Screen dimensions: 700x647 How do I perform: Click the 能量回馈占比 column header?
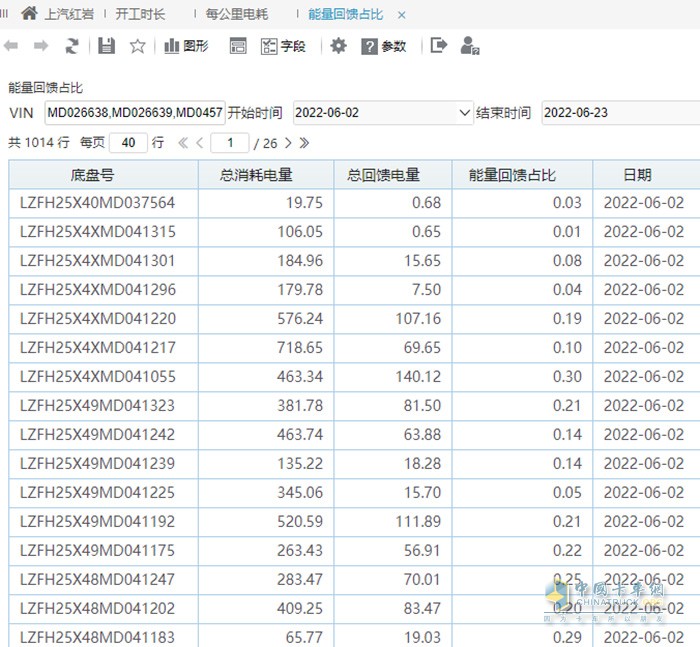512,175
